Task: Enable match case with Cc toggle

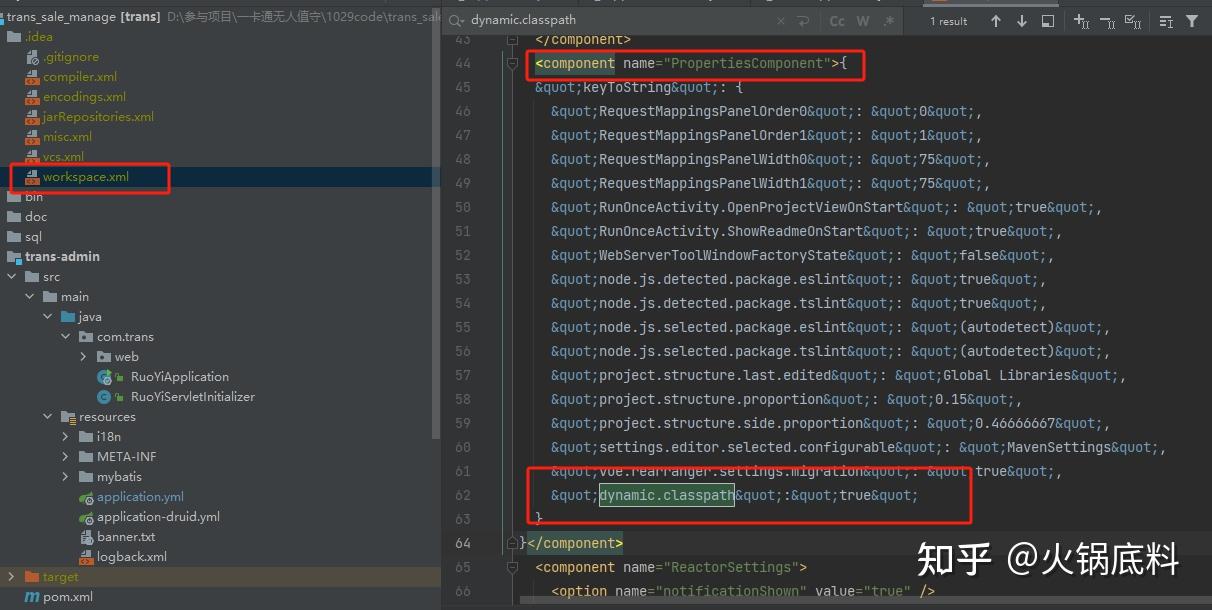Action: [838, 20]
